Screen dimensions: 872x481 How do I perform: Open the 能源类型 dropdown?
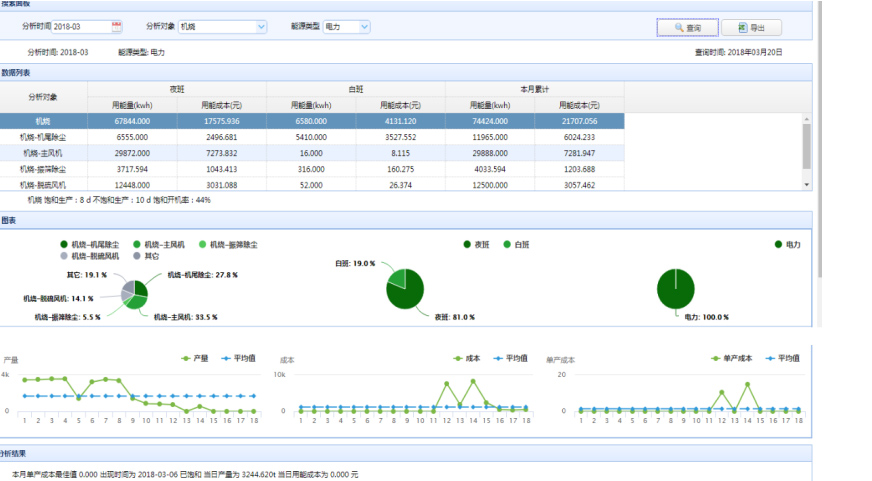point(363,27)
